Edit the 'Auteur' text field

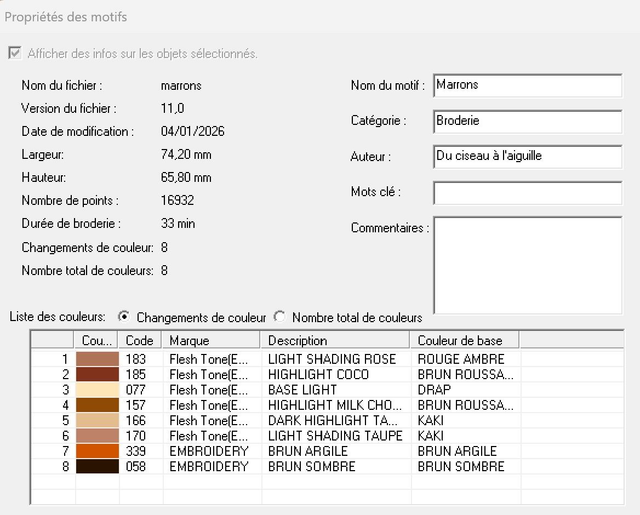(528, 157)
